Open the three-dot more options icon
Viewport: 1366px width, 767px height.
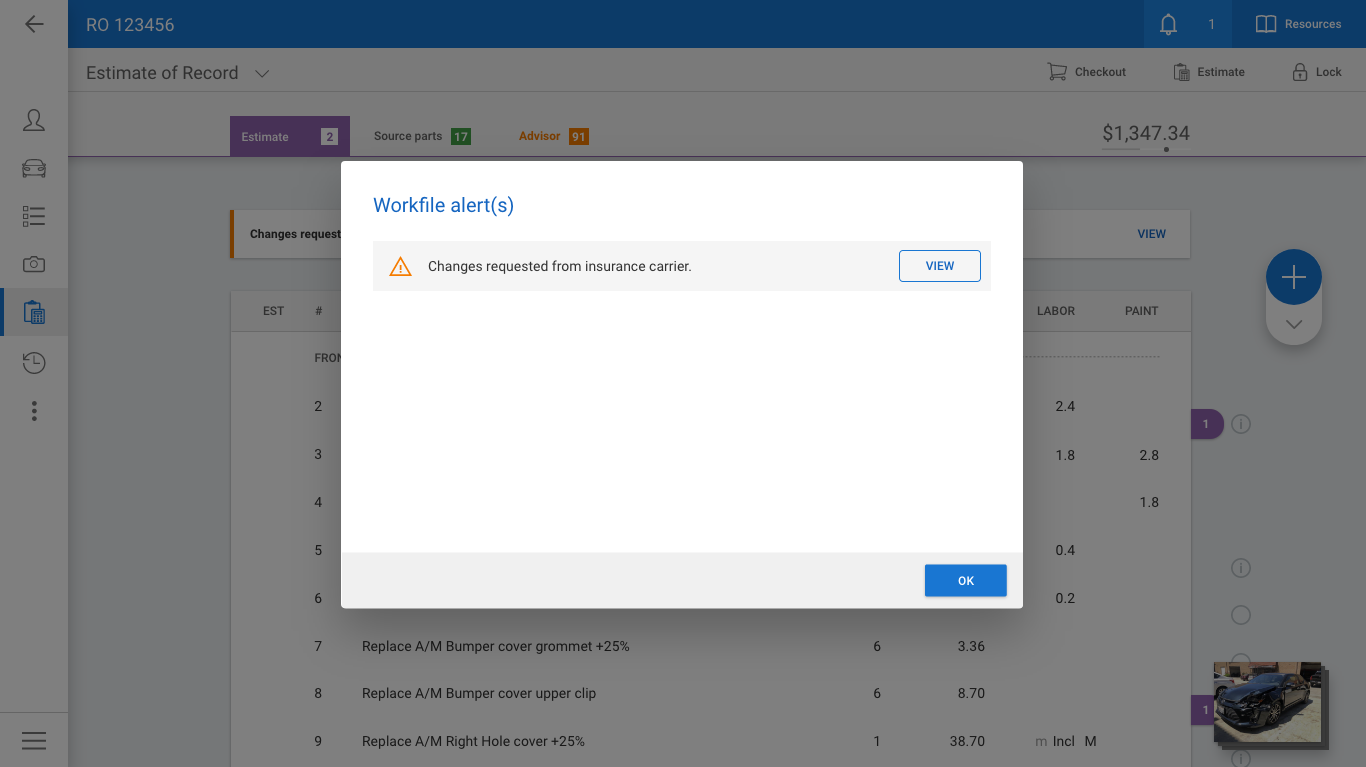coord(34,411)
